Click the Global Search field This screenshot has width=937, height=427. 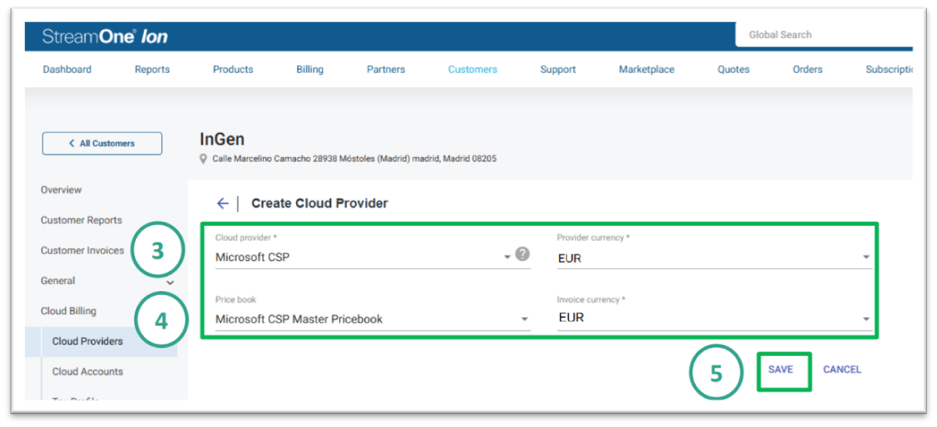825,35
